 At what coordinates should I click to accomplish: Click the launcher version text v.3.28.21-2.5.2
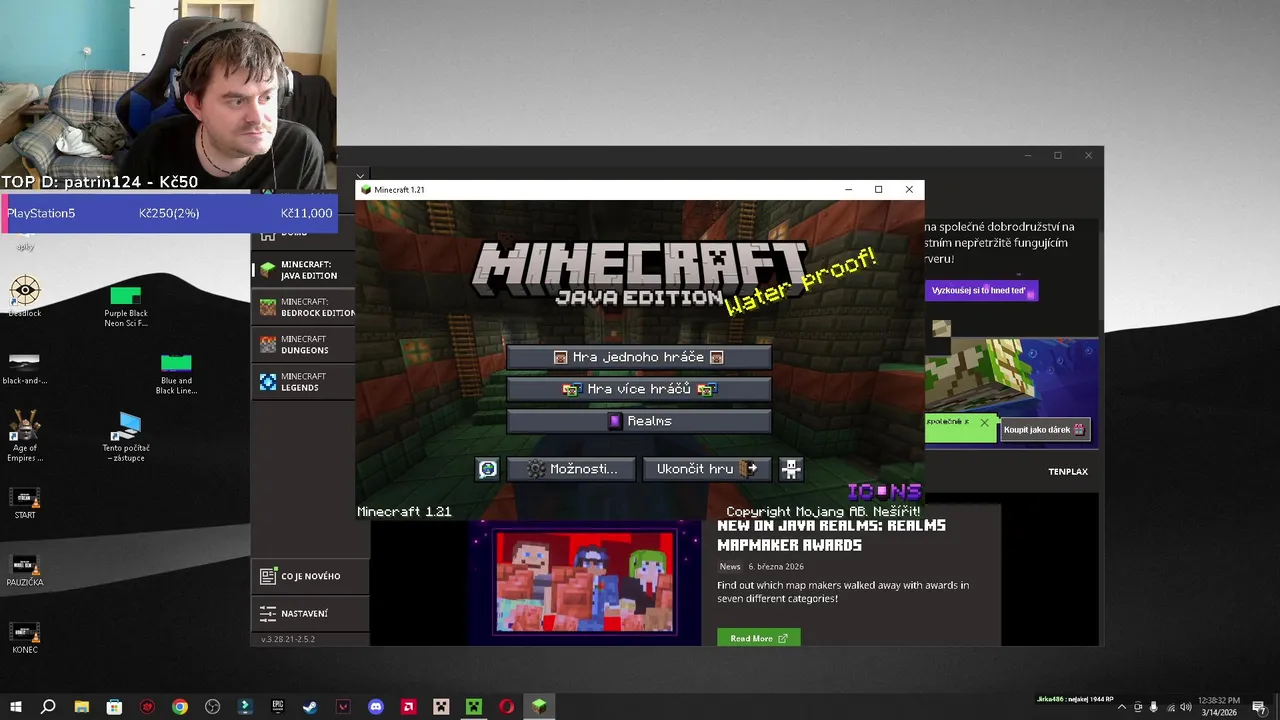click(288, 639)
